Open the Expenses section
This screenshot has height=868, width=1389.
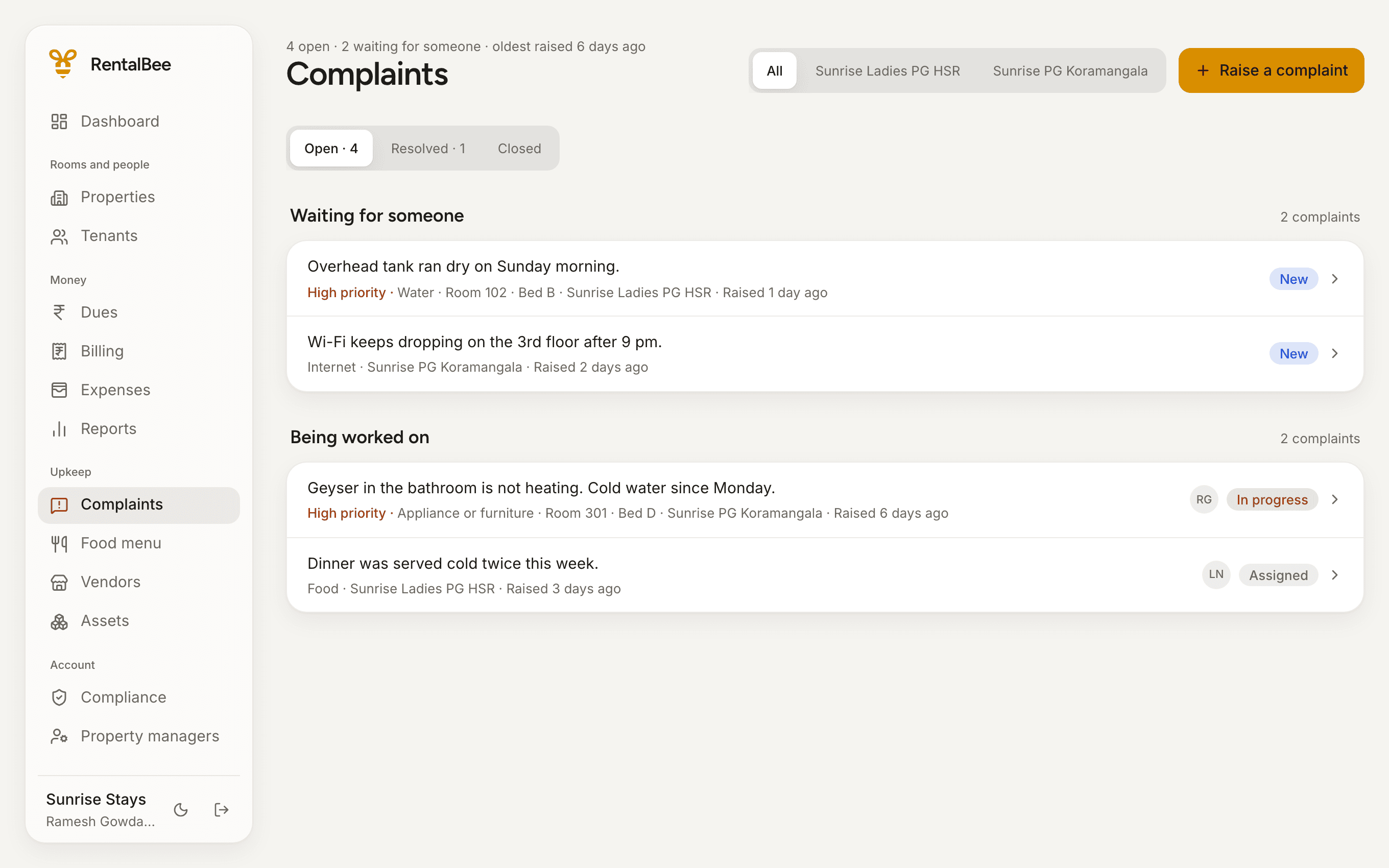[x=138, y=390]
